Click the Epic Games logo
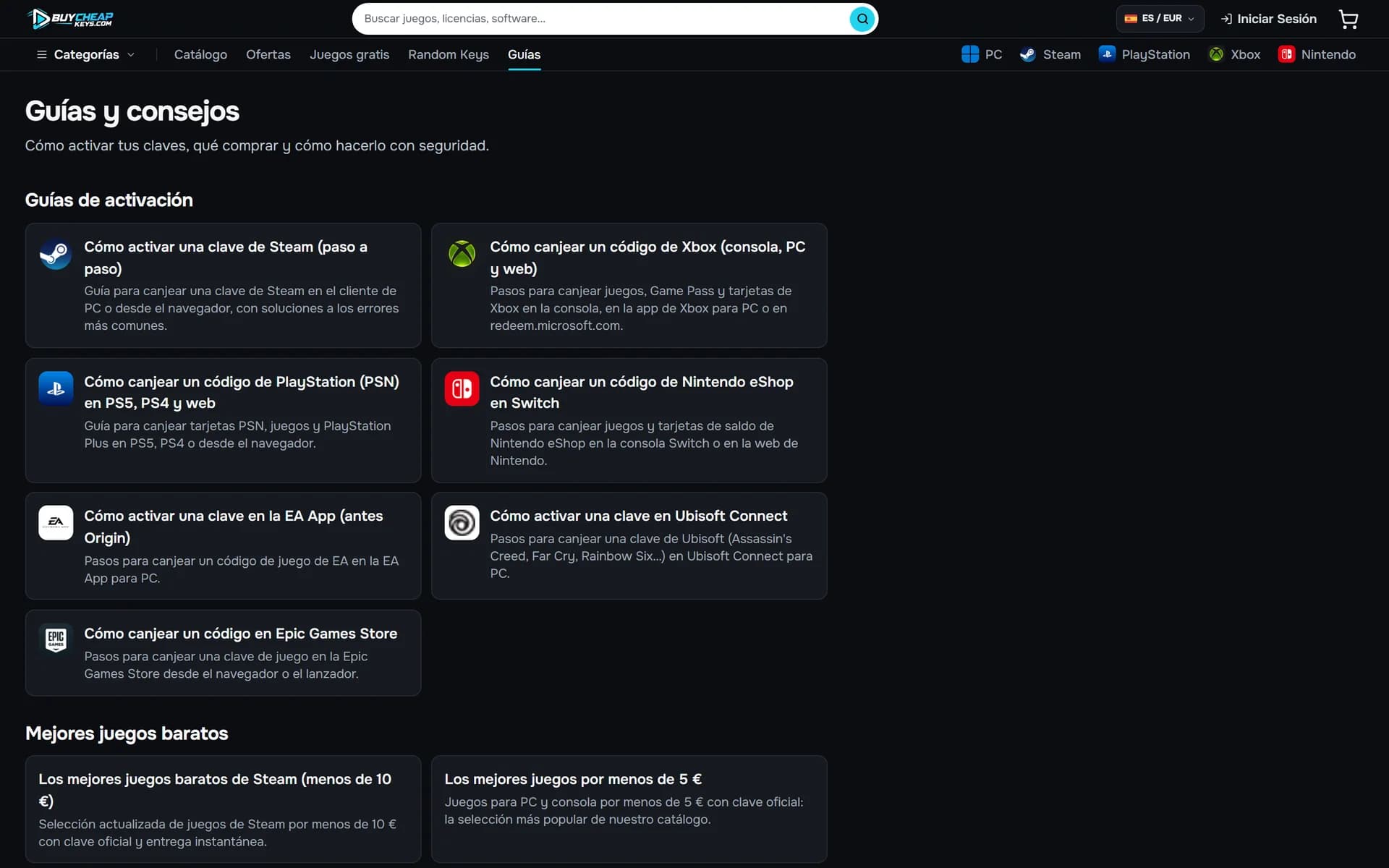Screen dimensions: 1389x868 (56, 640)
